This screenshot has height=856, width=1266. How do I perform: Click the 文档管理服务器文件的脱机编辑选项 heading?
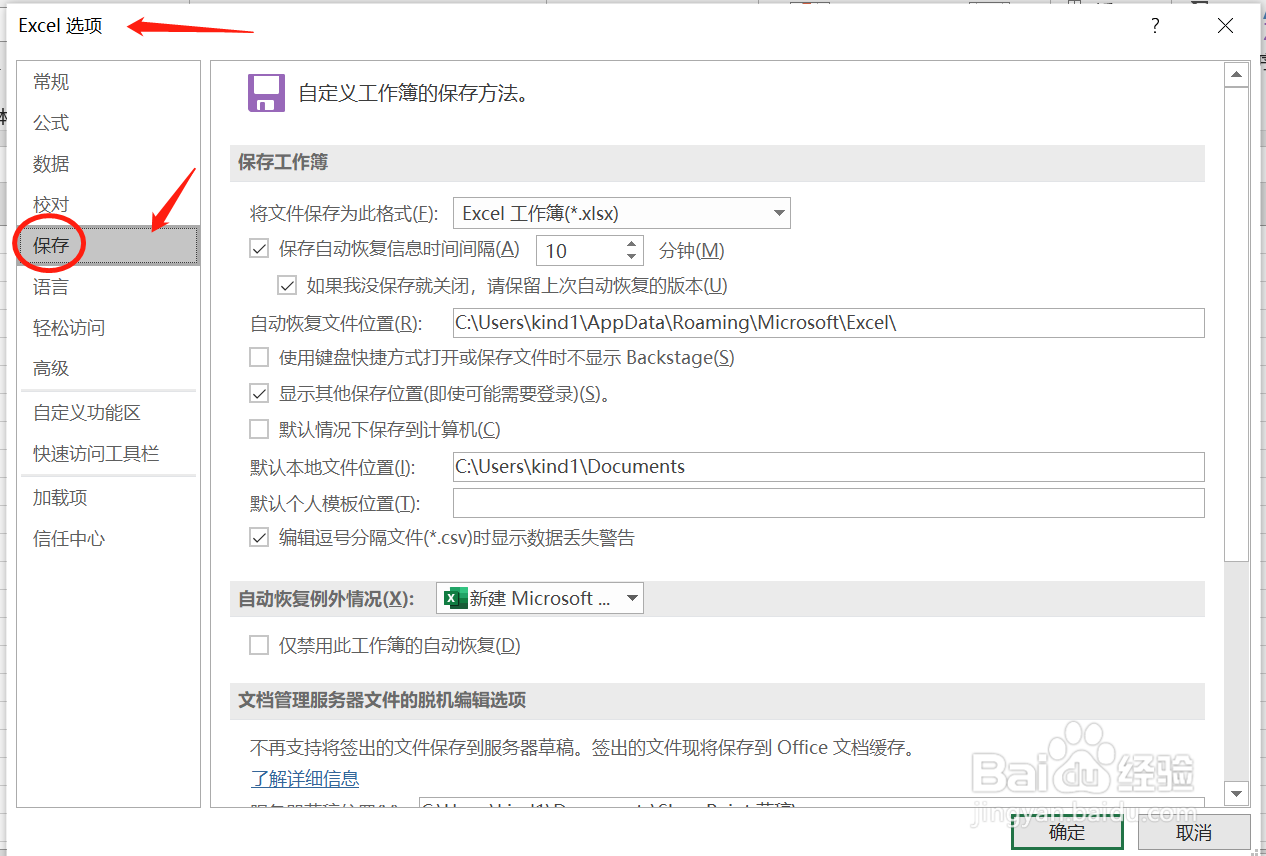(x=382, y=700)
